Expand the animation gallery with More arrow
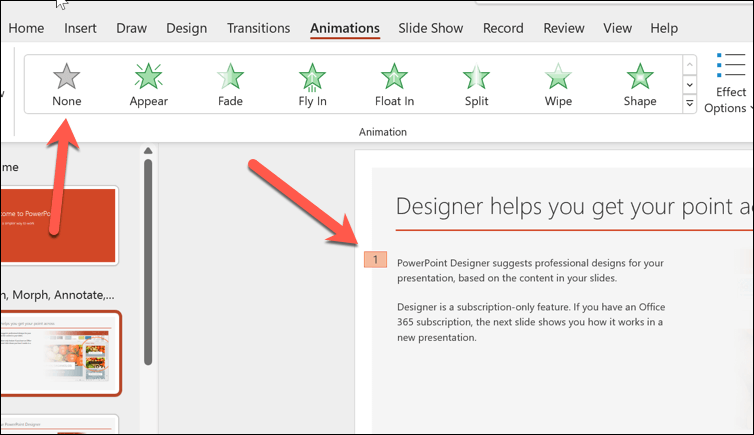The image size is (754, 435). [x=689, y=104]
